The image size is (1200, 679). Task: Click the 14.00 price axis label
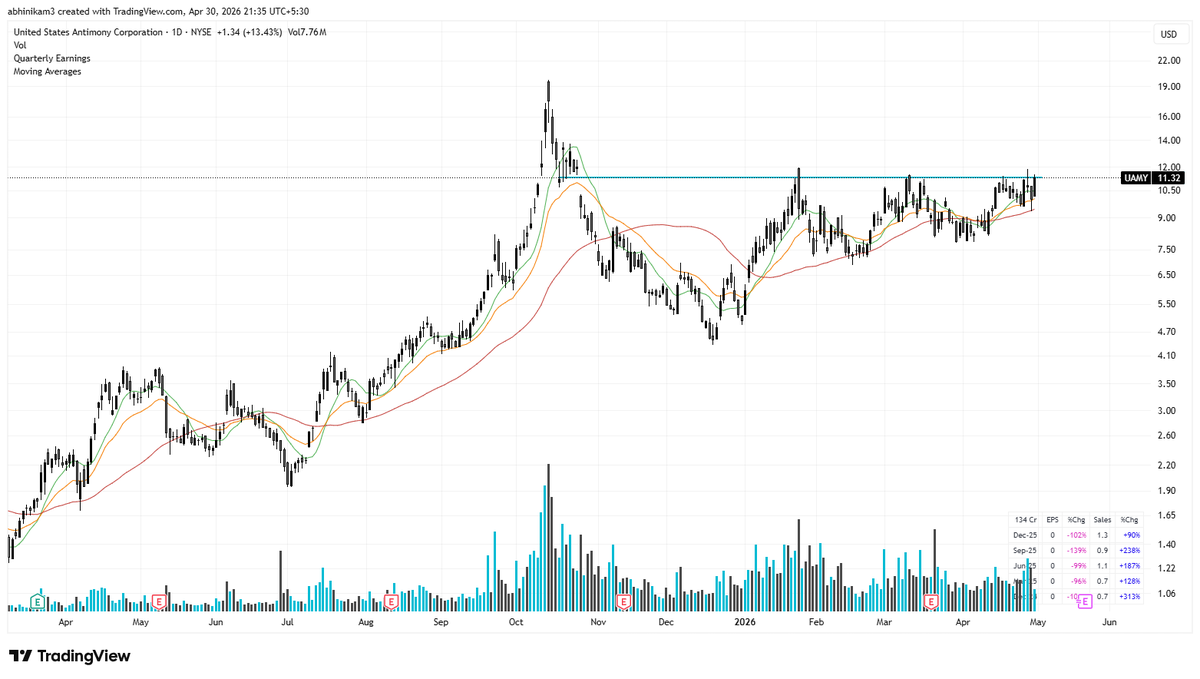click(x=1168, y=141)
